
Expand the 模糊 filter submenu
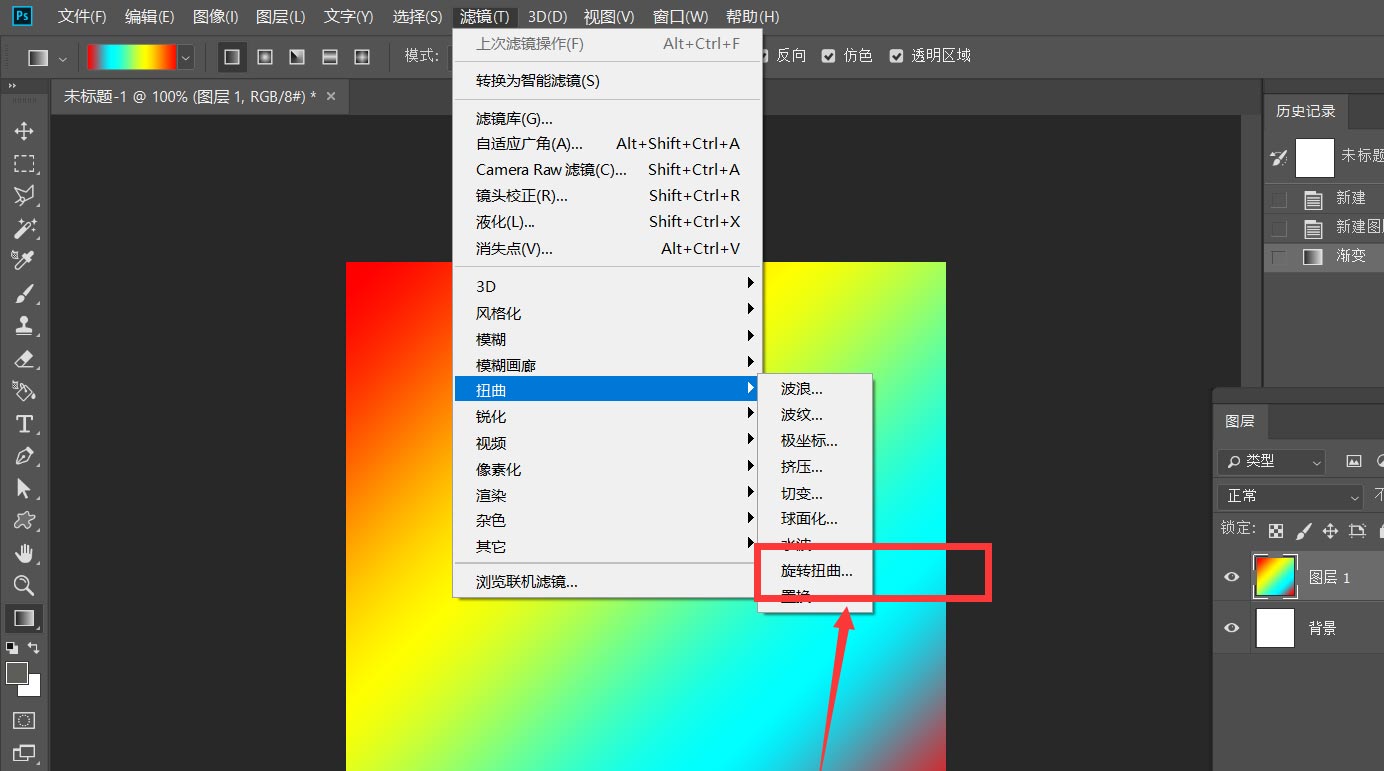(608, 339)
